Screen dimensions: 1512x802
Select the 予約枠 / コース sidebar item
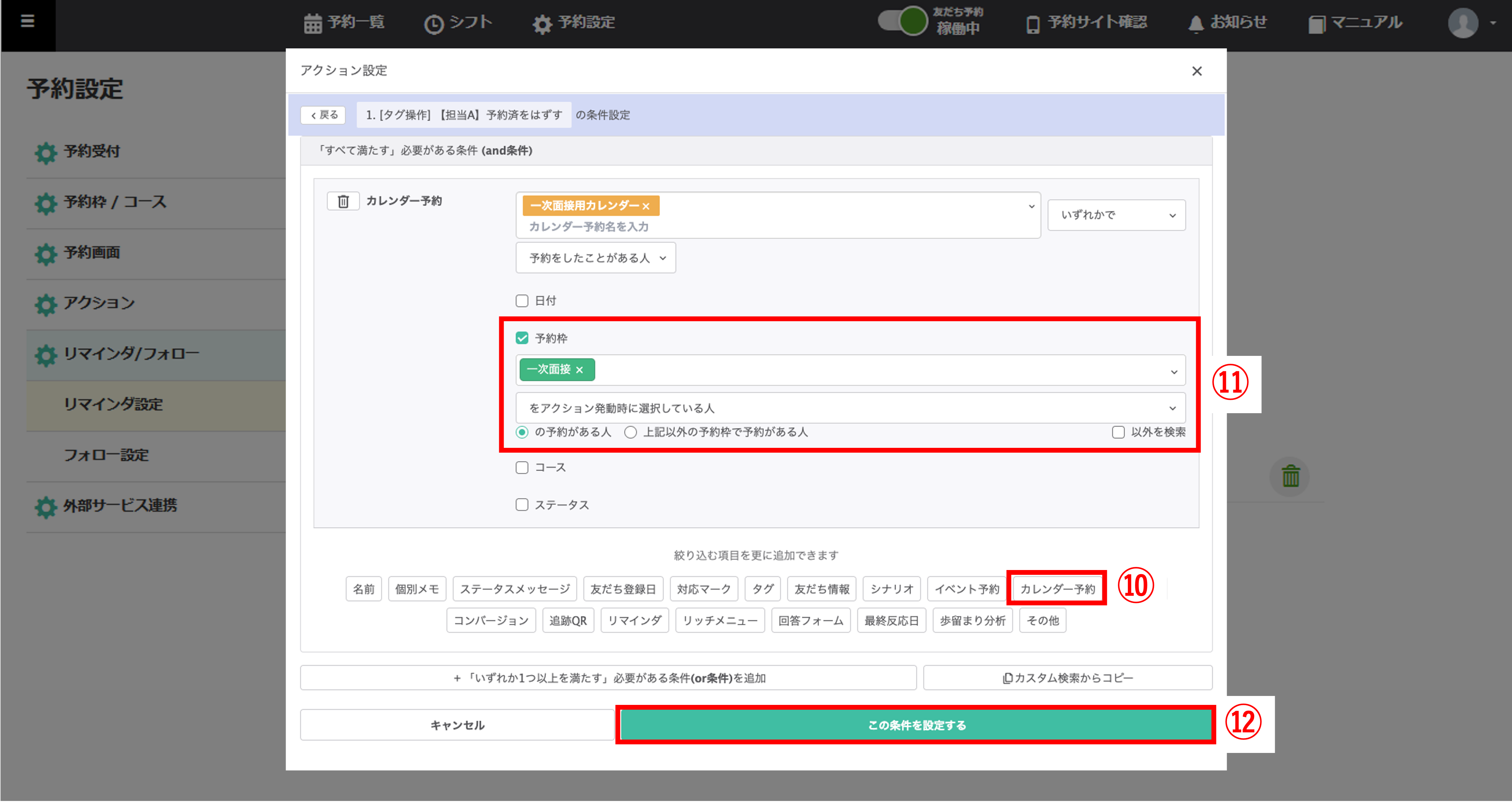coord(115,202)
